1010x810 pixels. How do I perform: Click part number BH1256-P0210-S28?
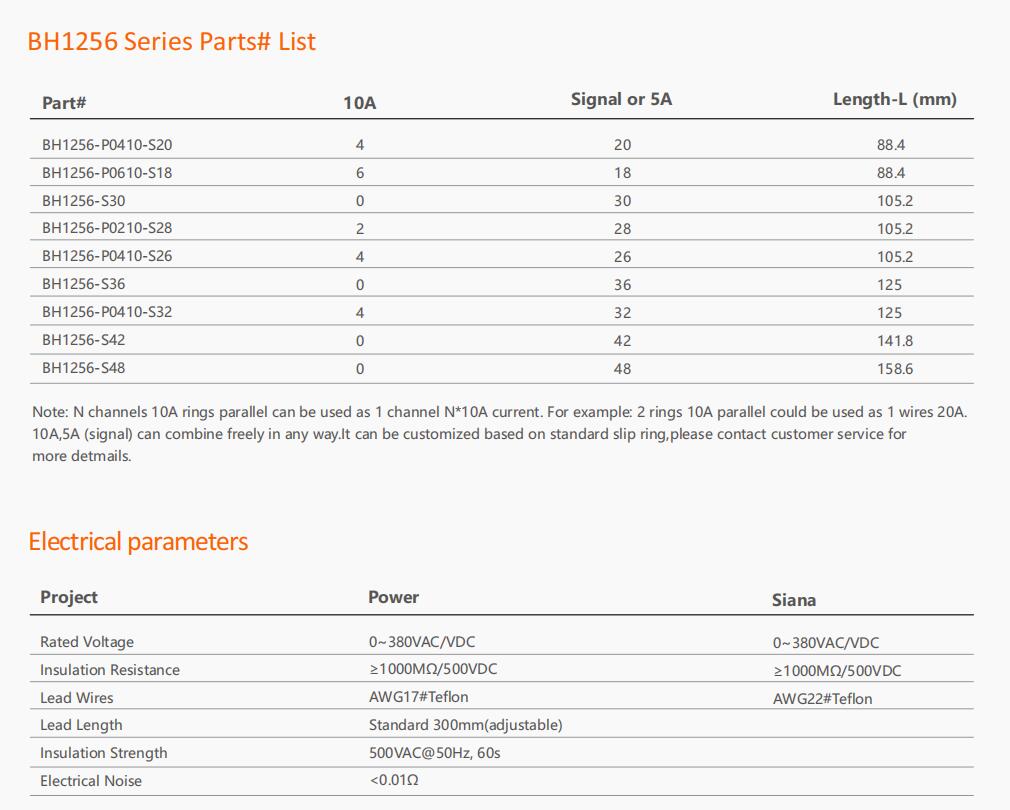coord(107,228)
